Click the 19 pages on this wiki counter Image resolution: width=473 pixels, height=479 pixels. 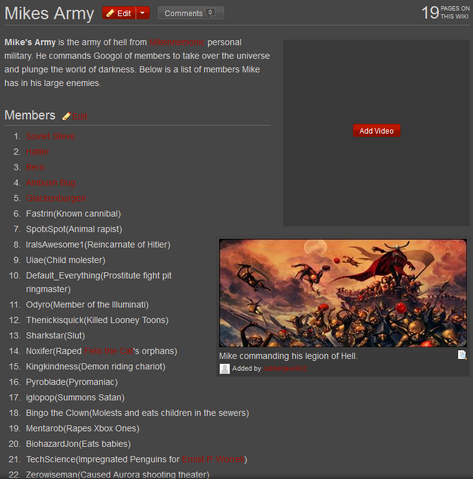(445, 13)
